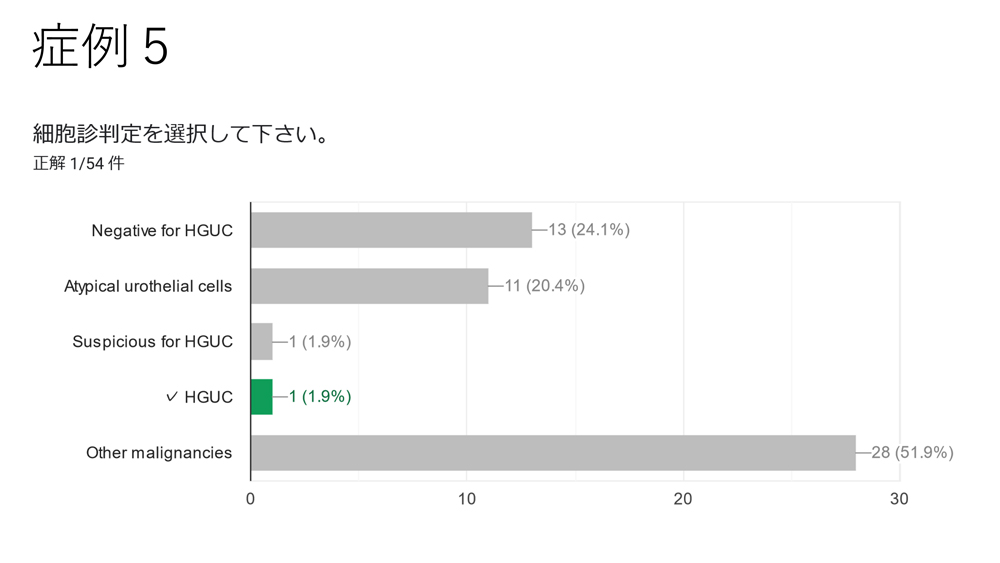Click the Other malignancies bar
This screenshot has height=563, width=1000.
tap(553, 453)
